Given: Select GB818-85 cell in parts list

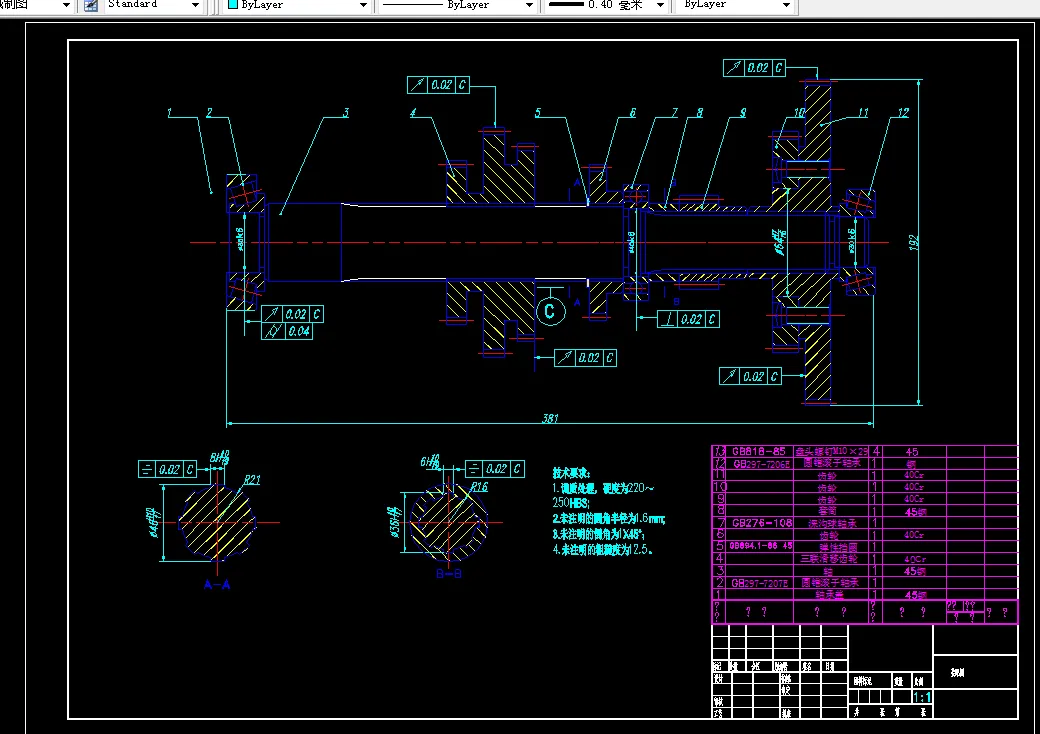Looking at the screenshot, I should [x=760, y=452].
